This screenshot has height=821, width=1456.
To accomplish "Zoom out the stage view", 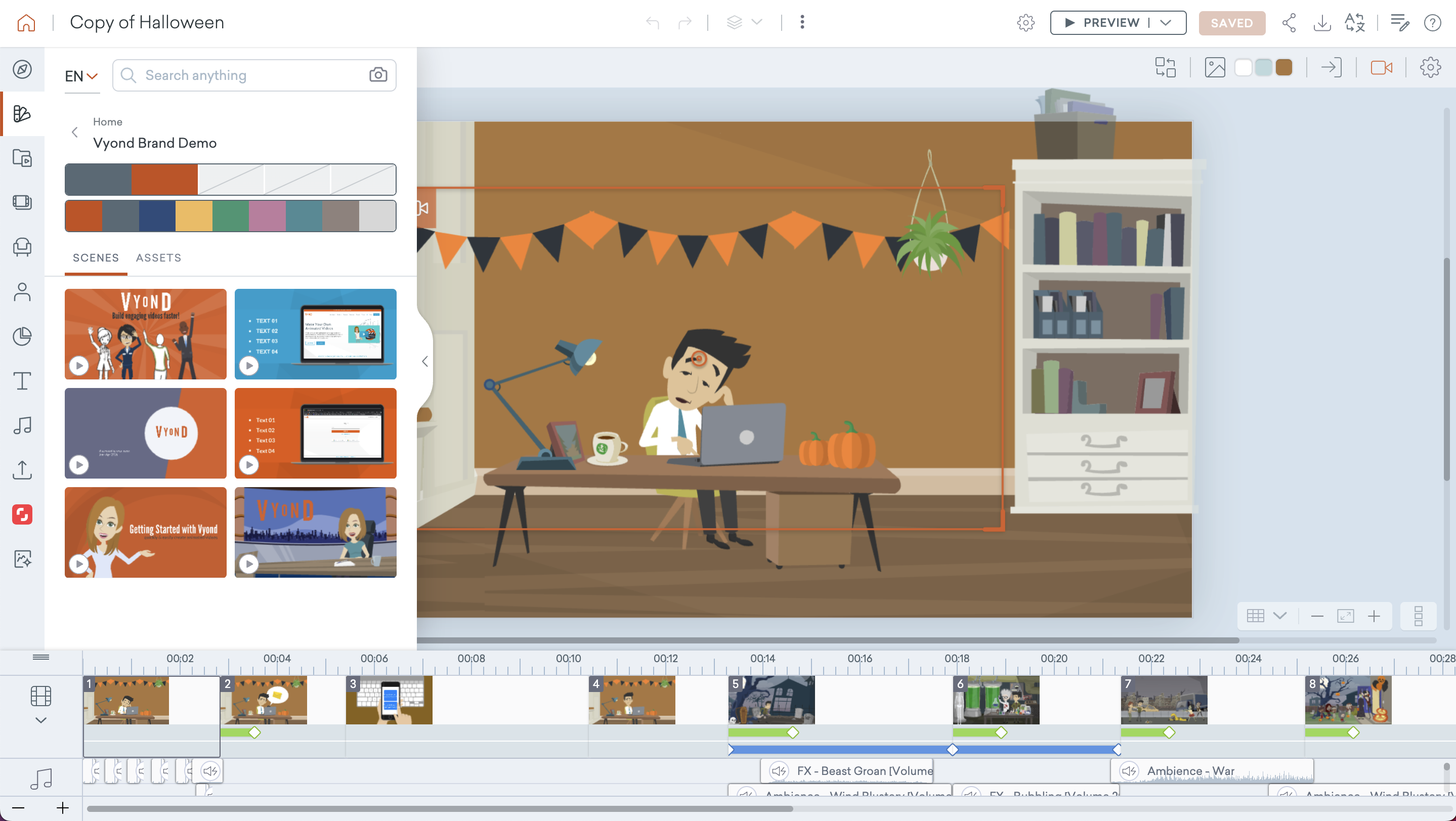I will [1317, 616].
